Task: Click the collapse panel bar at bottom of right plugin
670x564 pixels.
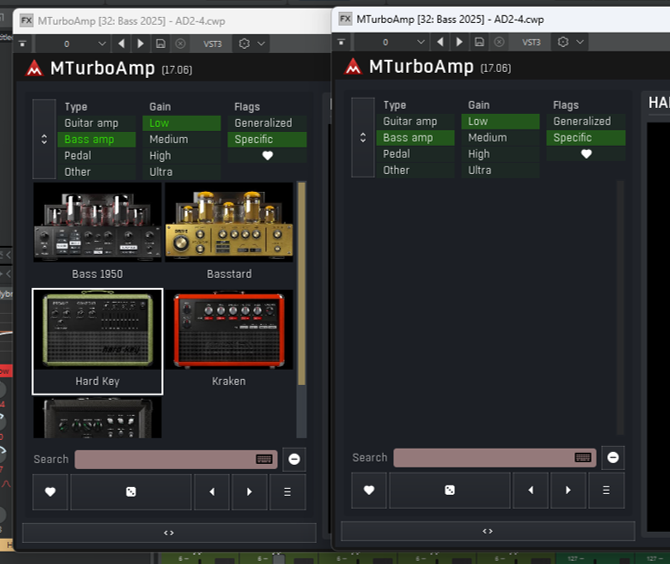Action: (488, 531)
